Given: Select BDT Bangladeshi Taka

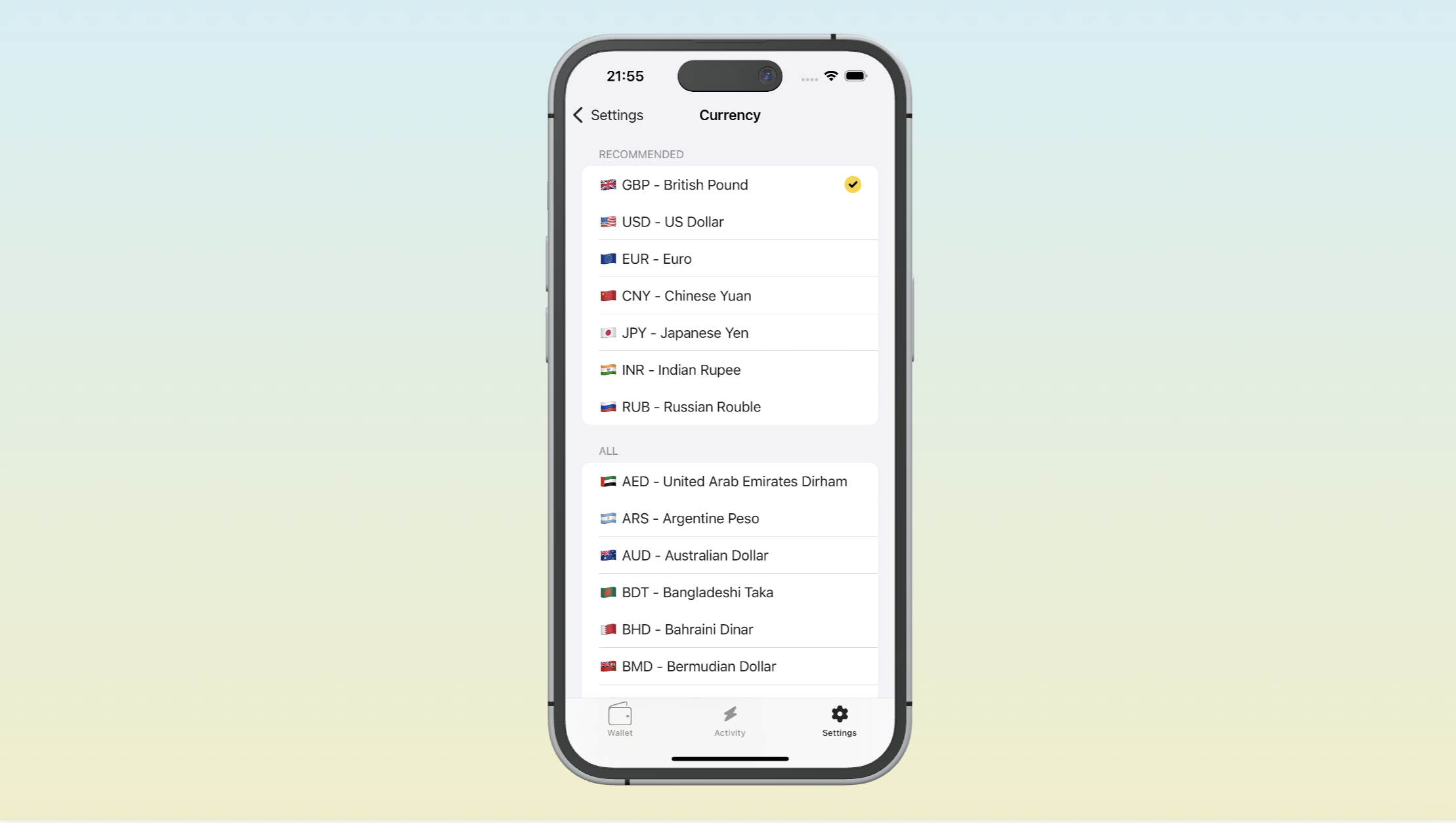Looking at the screenshot, I should click(x=729, y=591).
